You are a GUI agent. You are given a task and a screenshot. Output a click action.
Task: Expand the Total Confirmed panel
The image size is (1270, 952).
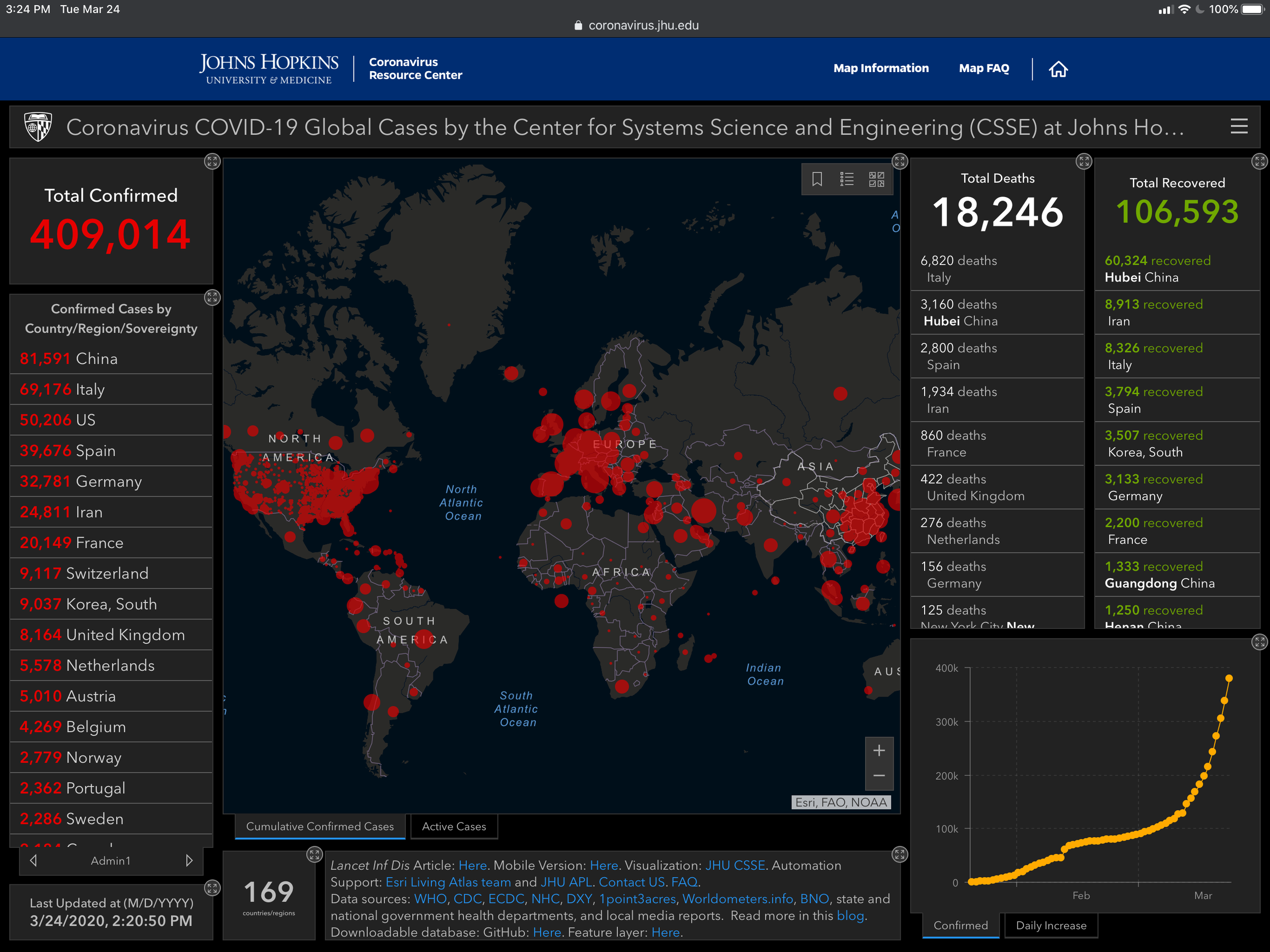click(x=212, y=162)
